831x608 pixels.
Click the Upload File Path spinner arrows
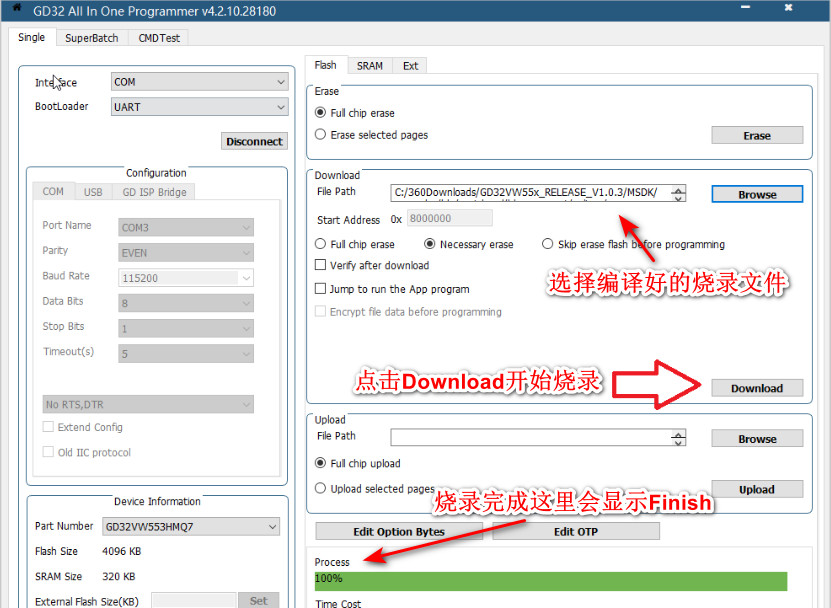pos(679,438)
